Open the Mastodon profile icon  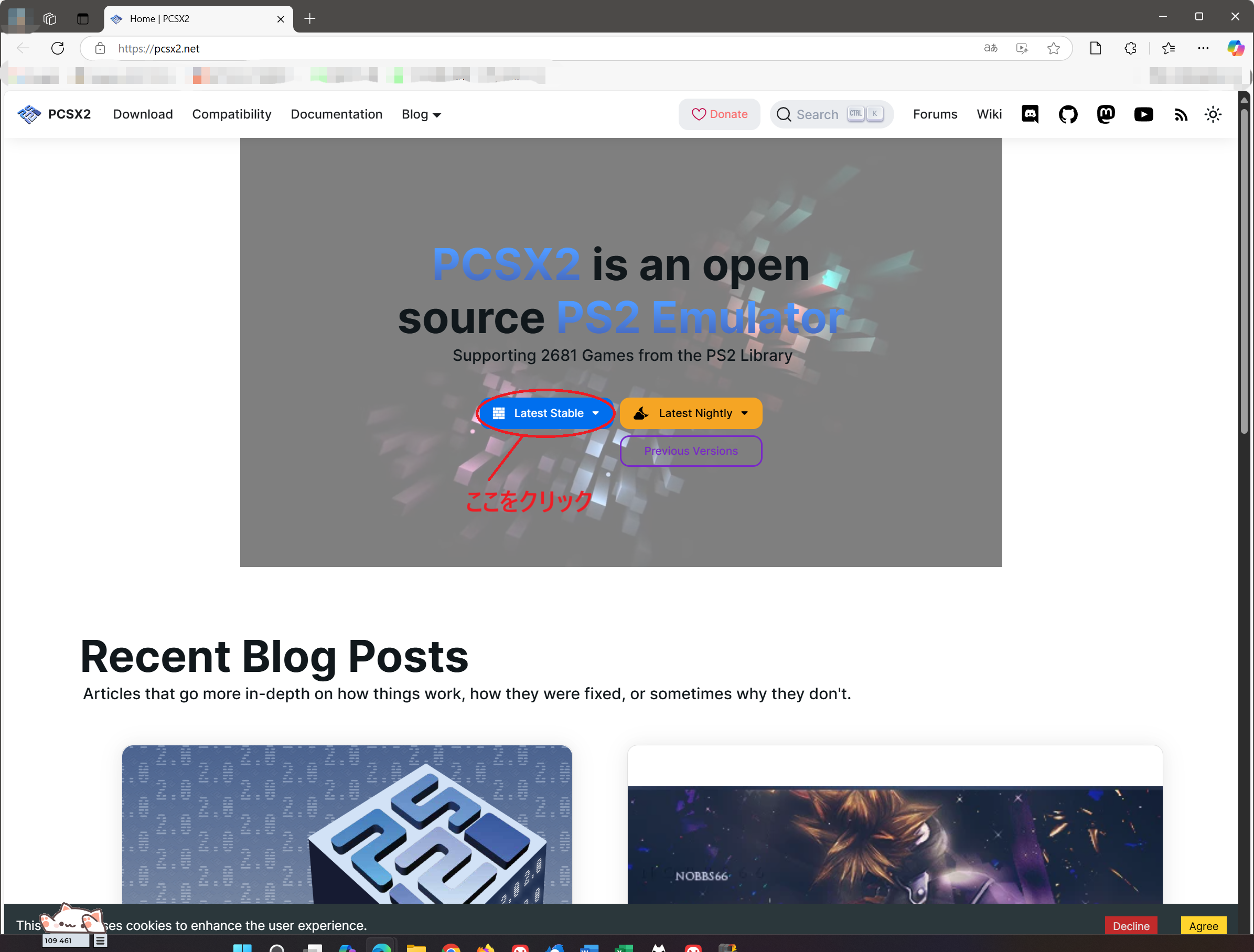[x=1106, y=114]
